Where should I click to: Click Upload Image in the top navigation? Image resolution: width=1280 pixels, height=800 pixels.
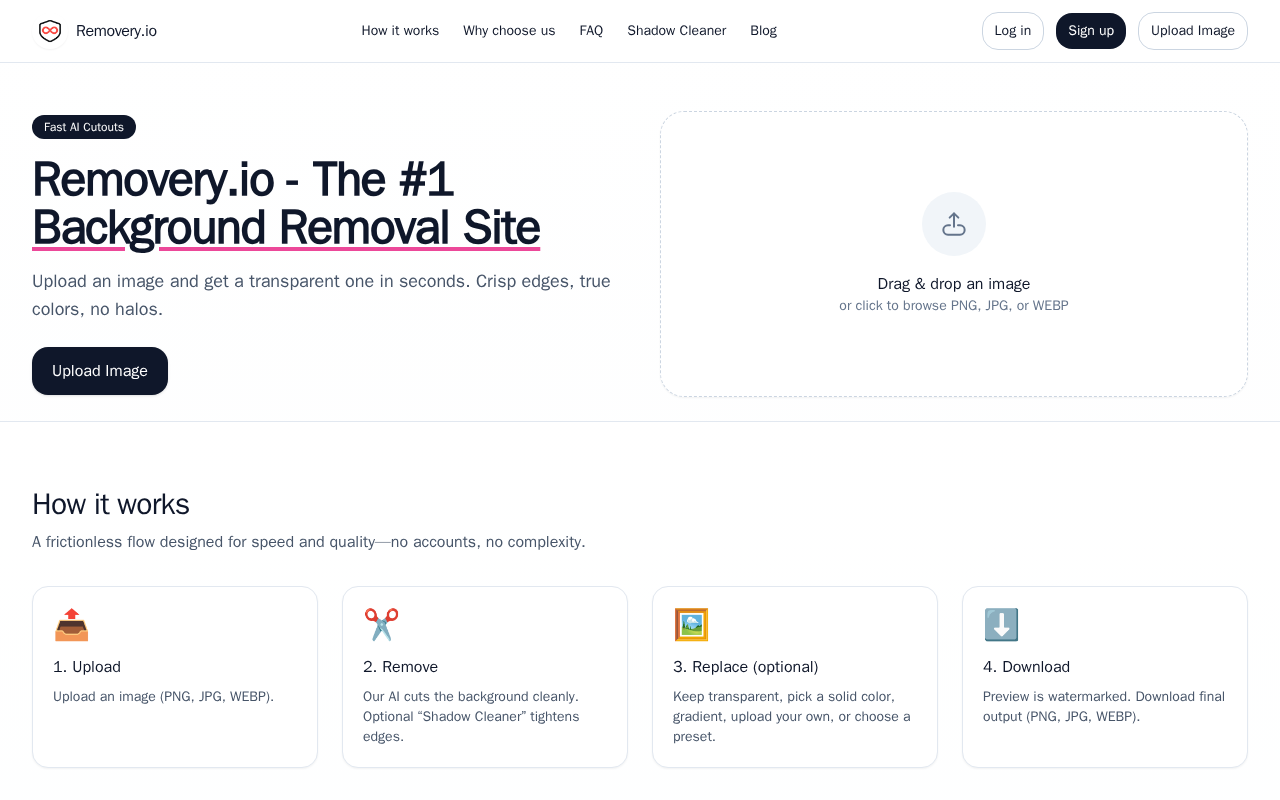pyautogui.click(x=1193, y=31)
